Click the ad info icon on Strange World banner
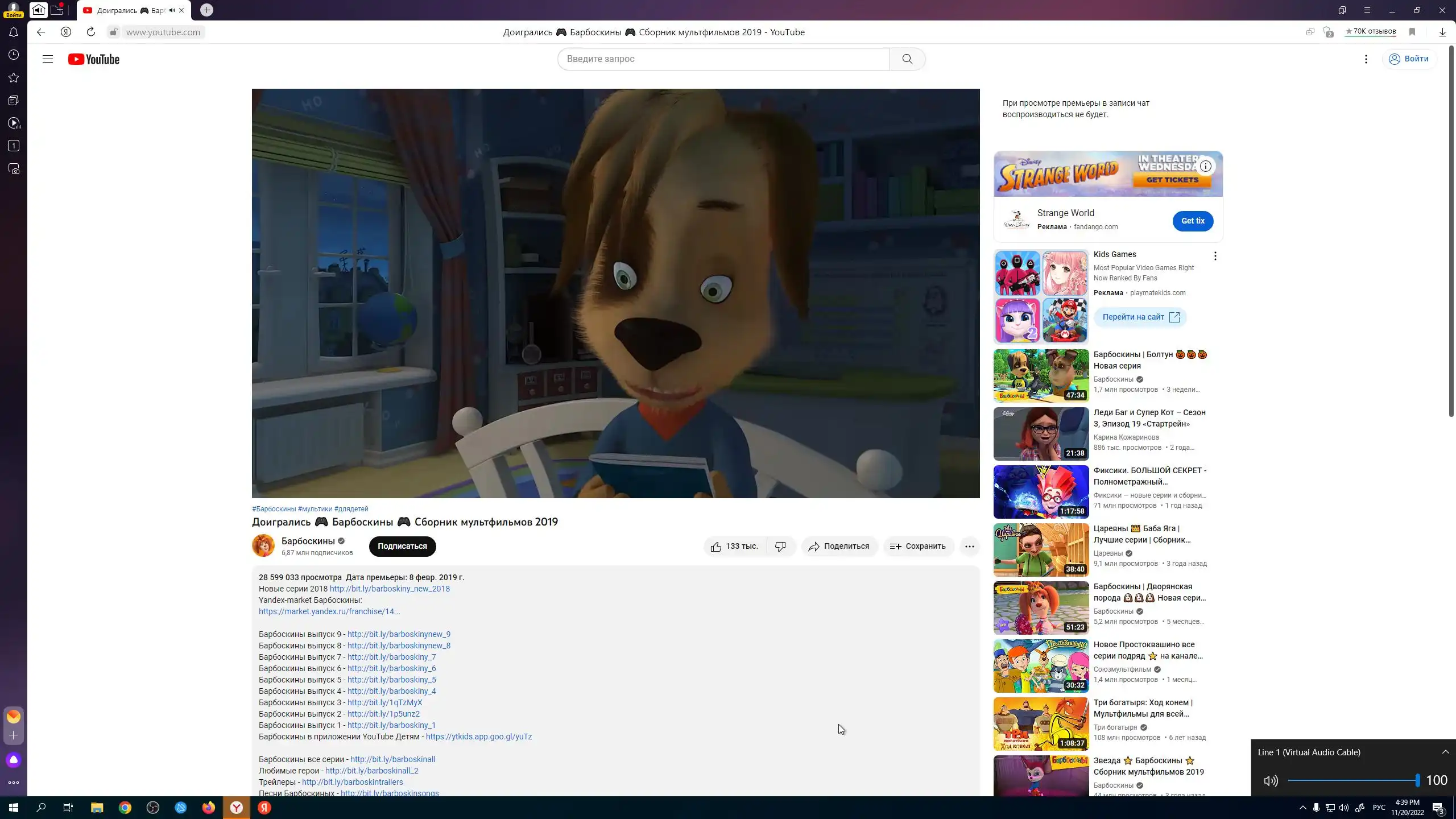Viewport: 1456px width, 819px height. [1205, 166]
